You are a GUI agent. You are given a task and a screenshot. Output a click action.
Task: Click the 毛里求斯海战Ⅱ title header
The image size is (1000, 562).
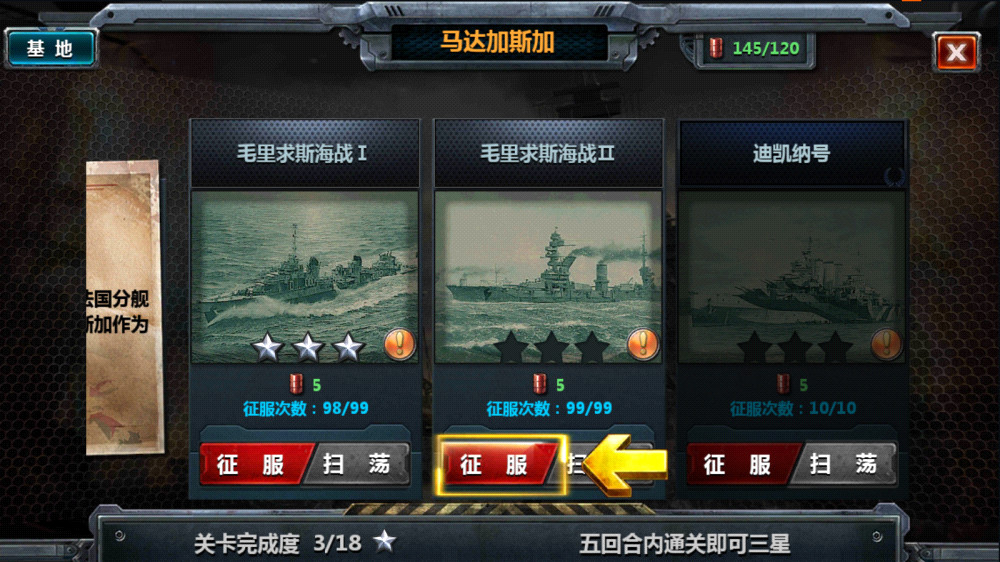548,153
